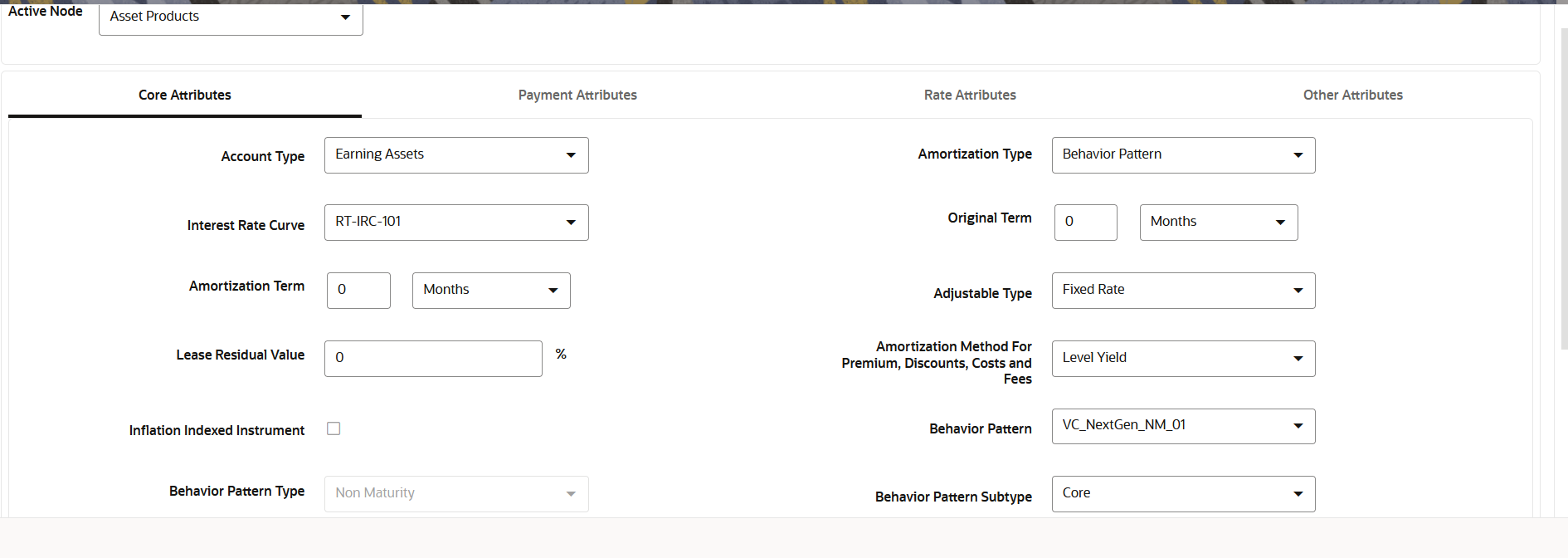This screenshot has height=558, width=1568.
Task: Click the Behavior Pattern Type label
Action: click(x=236, y=491)
